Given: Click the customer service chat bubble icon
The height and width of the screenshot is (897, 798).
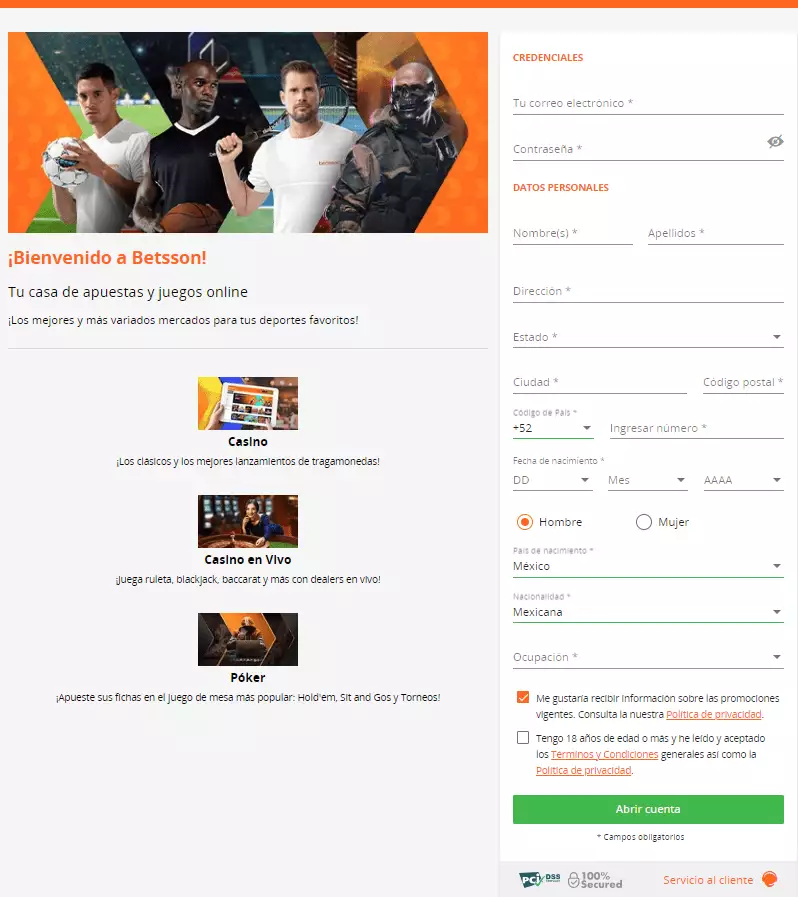Looking at the screenshot, I should click(x=769, y=879).
